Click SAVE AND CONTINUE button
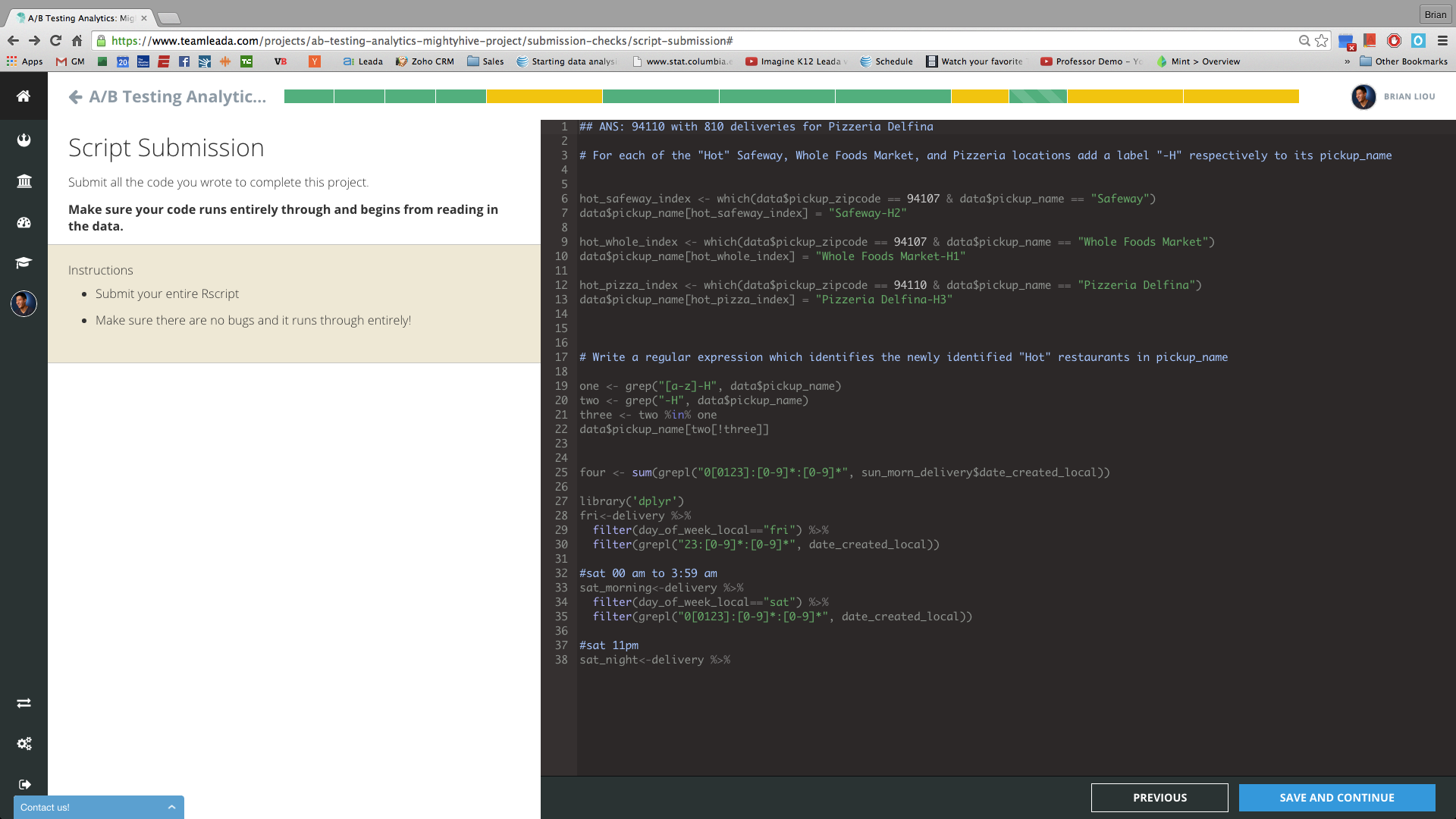The width and height of the screenshot is (1456, 819). (x=1337, y=798)
